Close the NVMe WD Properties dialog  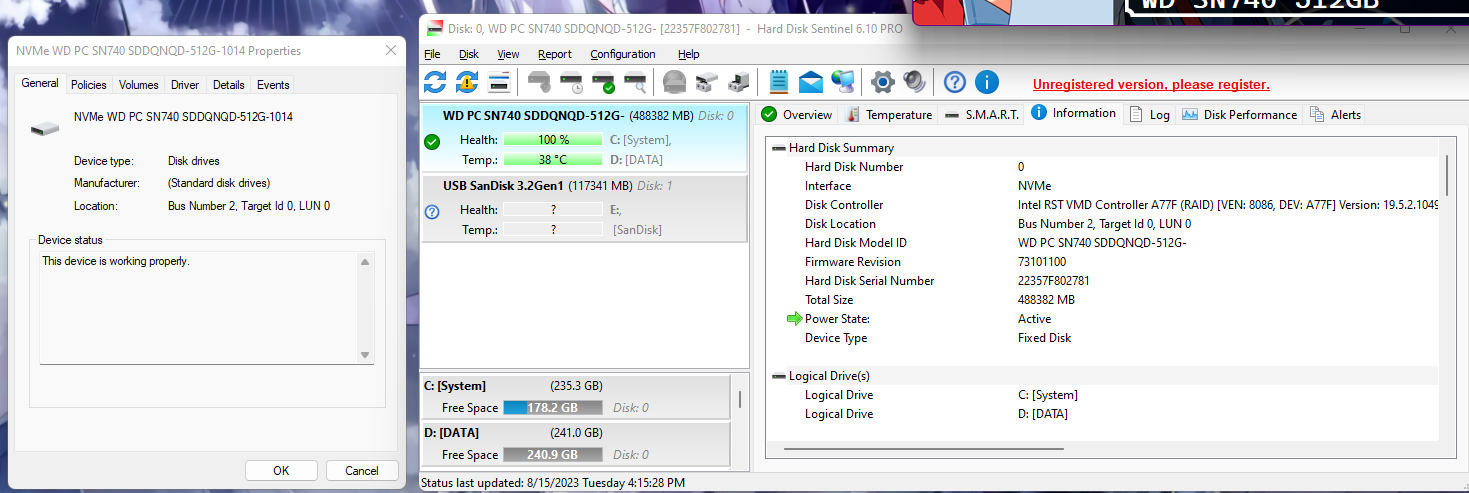(390, 50)
